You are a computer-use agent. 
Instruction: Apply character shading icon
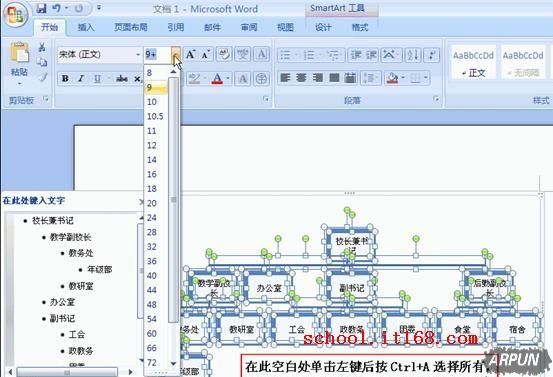[243, 79]
